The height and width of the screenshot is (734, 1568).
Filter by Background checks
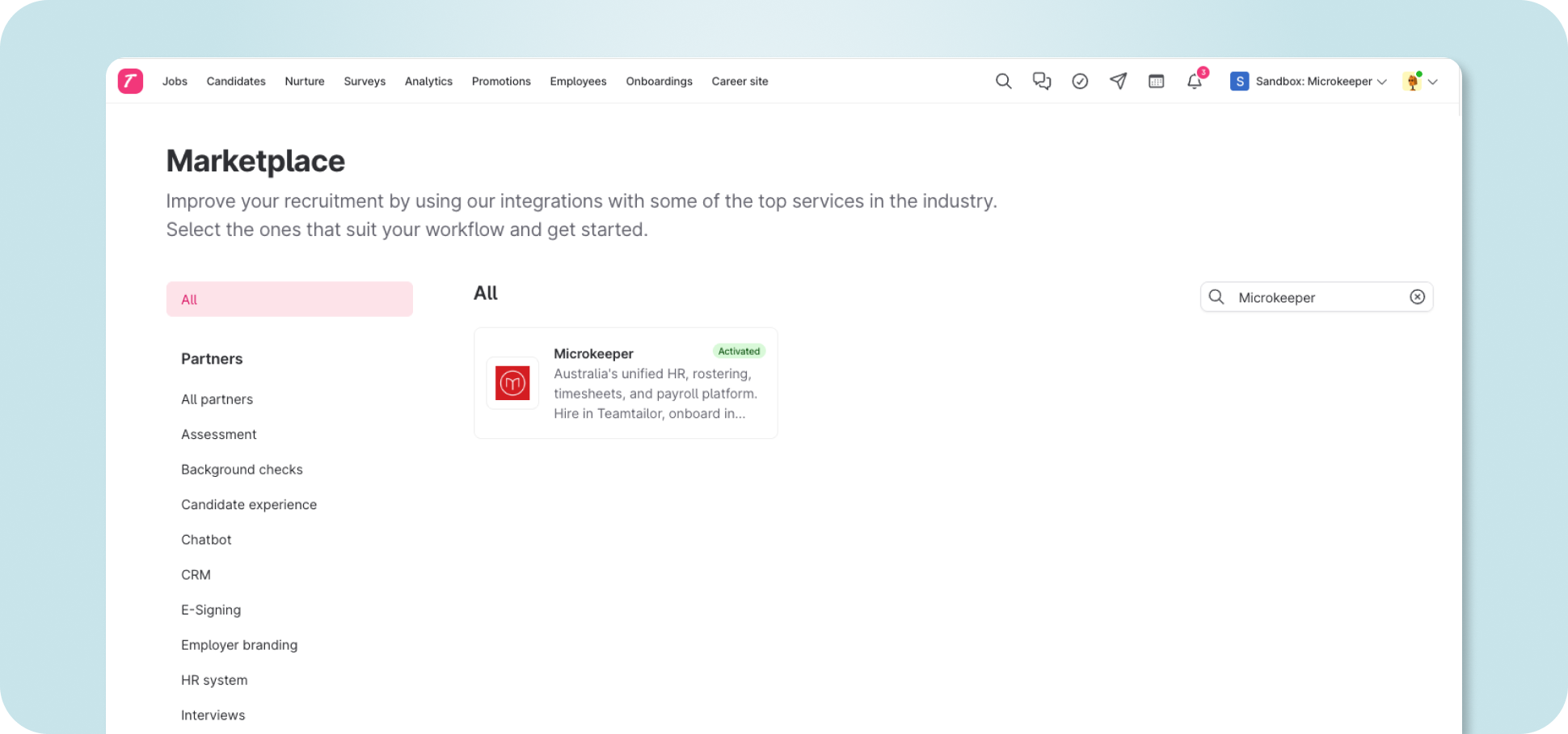point(242,470)
